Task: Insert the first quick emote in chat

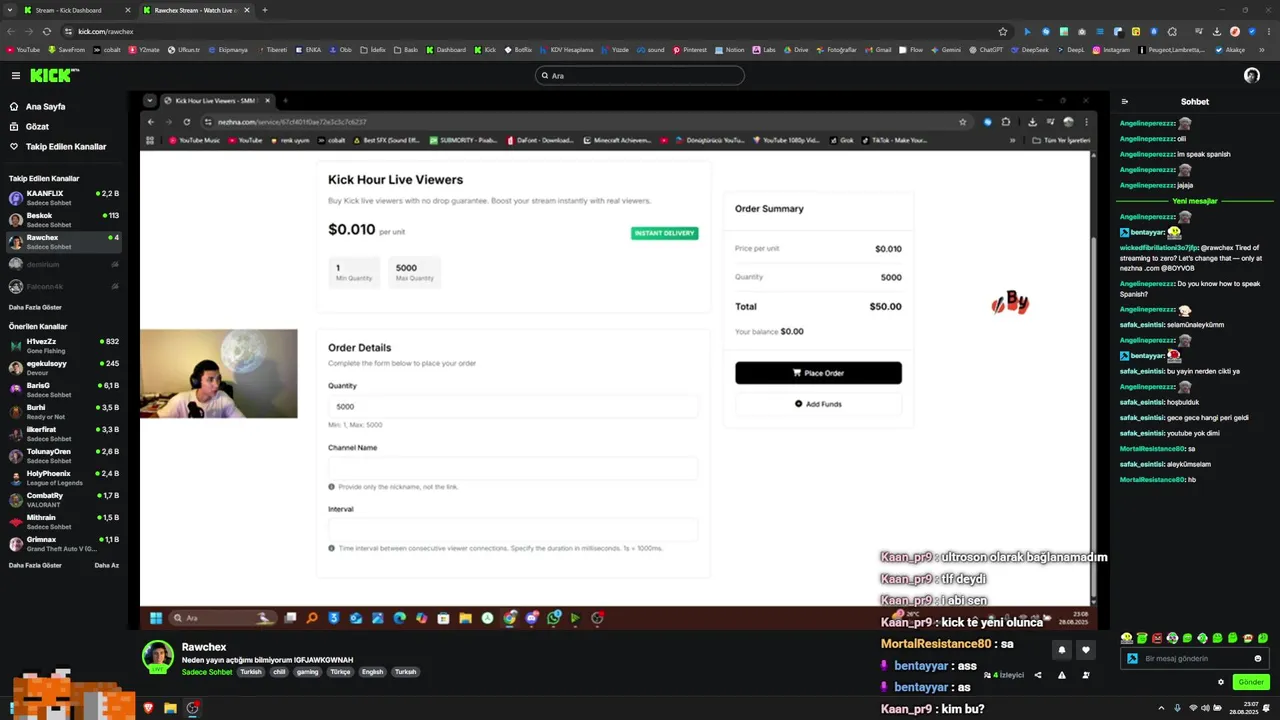Action: pos(1128,638)
